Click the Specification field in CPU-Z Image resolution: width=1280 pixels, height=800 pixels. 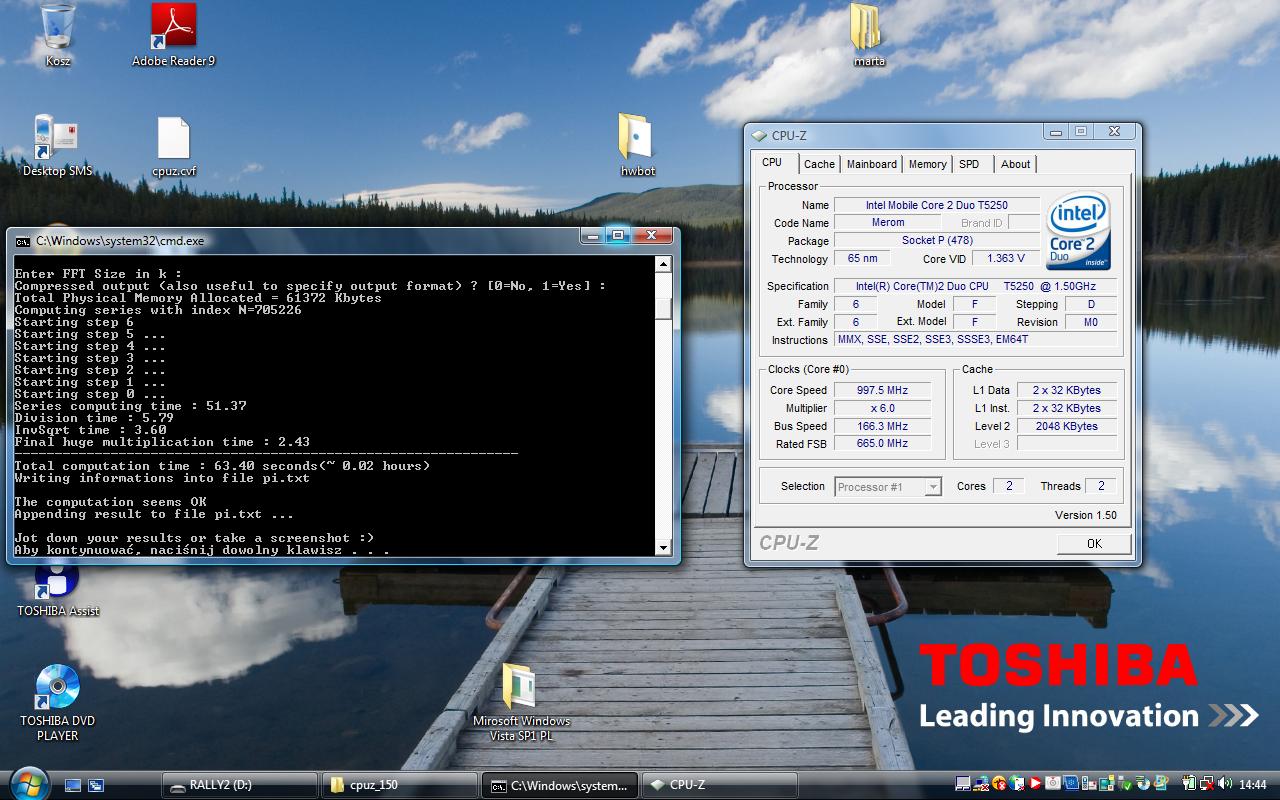tap(976, 286)
